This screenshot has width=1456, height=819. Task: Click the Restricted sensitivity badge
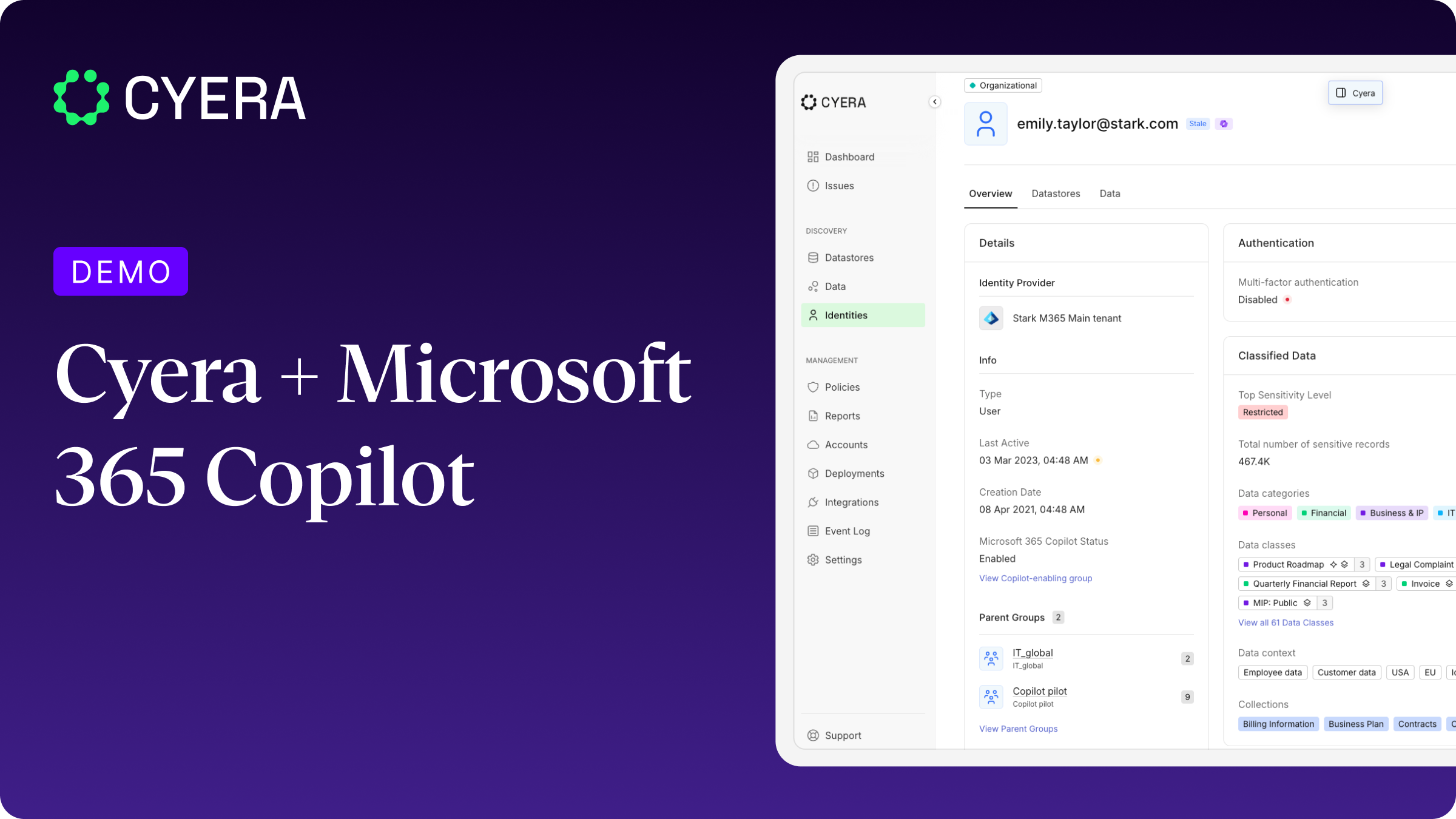pos(1262,413)
